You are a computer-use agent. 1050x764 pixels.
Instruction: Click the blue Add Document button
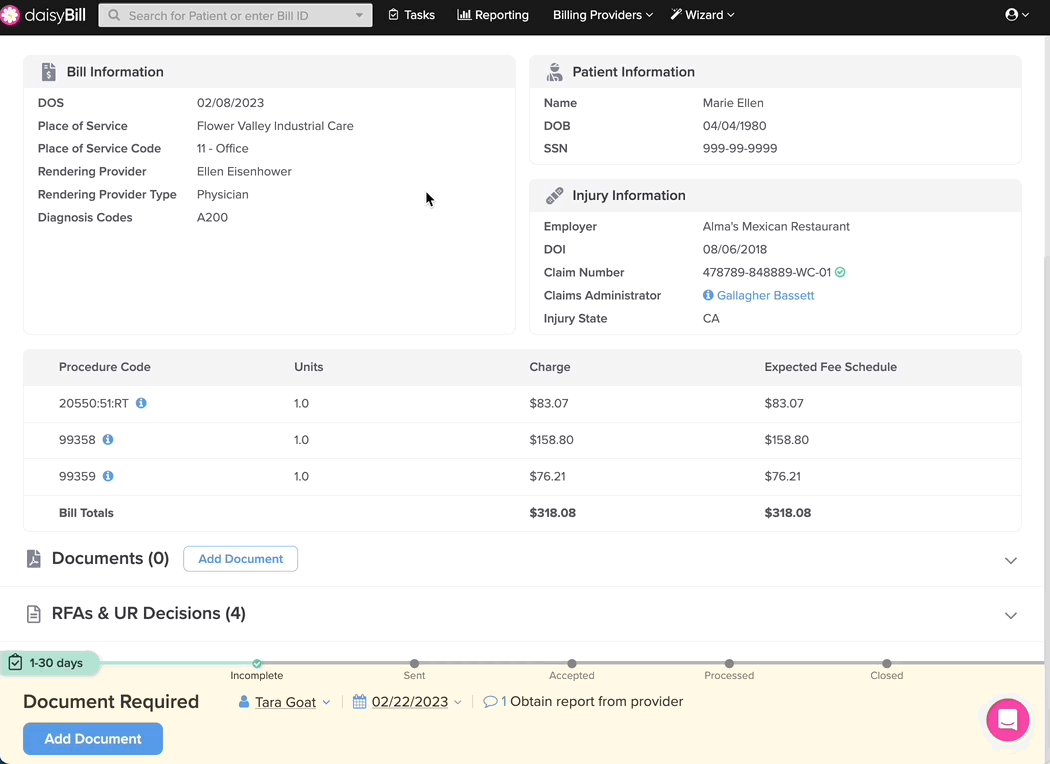pos(93,739)
